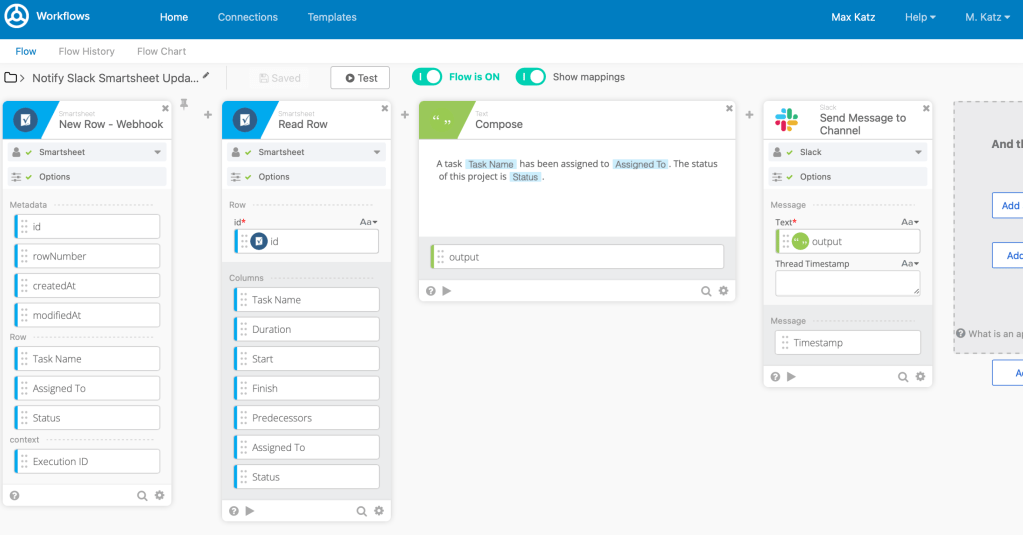Click the Templates link
Screen dimensions: 1023x535
pos(332,17)
